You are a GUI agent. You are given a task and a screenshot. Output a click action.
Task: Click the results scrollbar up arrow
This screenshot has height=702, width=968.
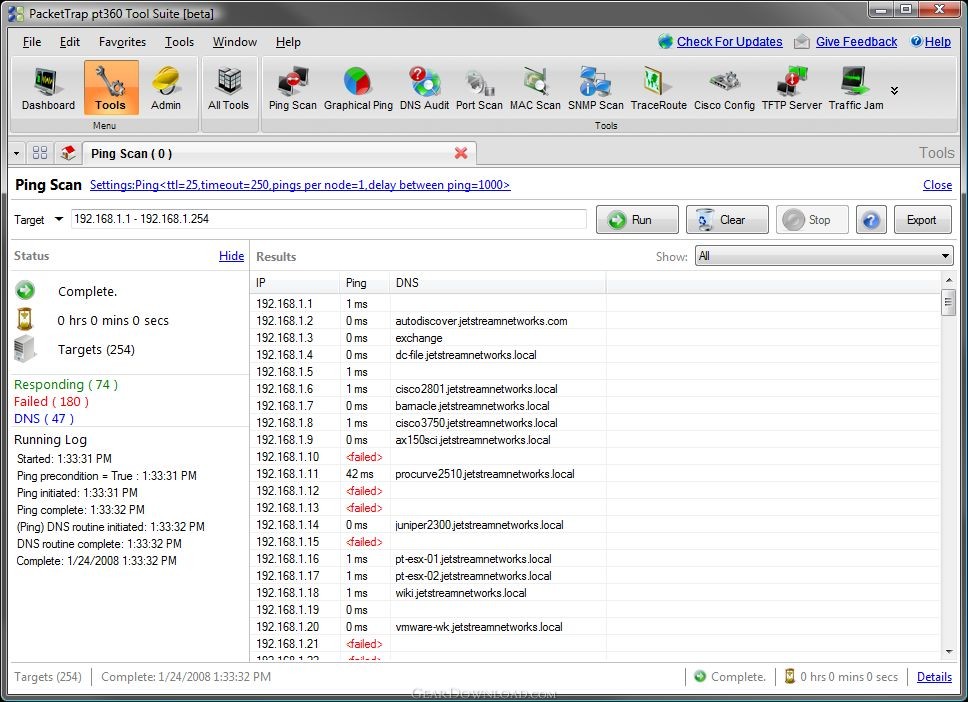tap(948, 281)
